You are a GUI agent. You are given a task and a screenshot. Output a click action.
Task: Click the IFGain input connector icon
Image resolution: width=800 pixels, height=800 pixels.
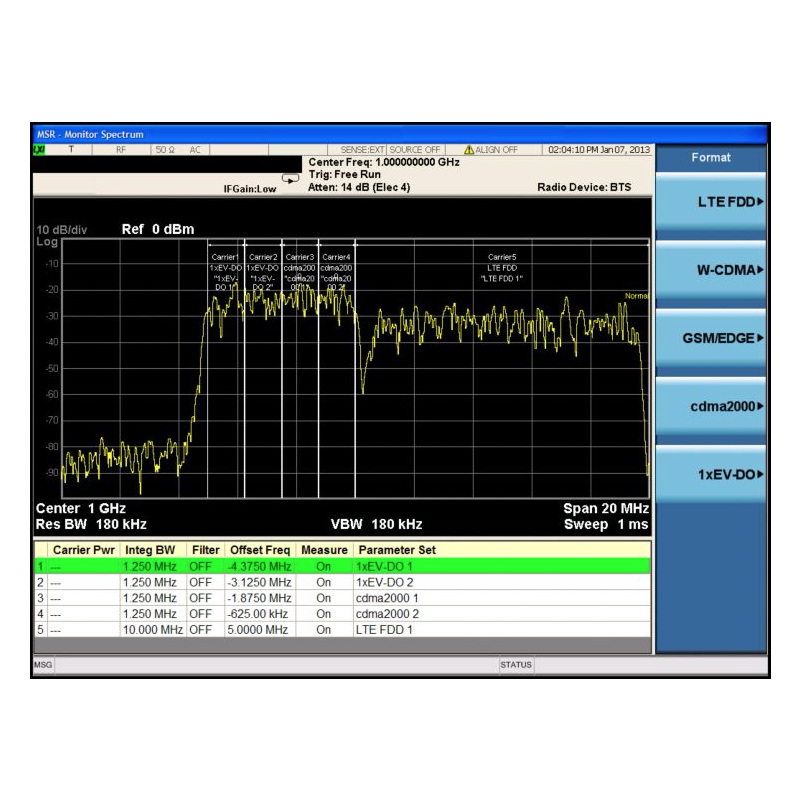(x=290, y=179)
